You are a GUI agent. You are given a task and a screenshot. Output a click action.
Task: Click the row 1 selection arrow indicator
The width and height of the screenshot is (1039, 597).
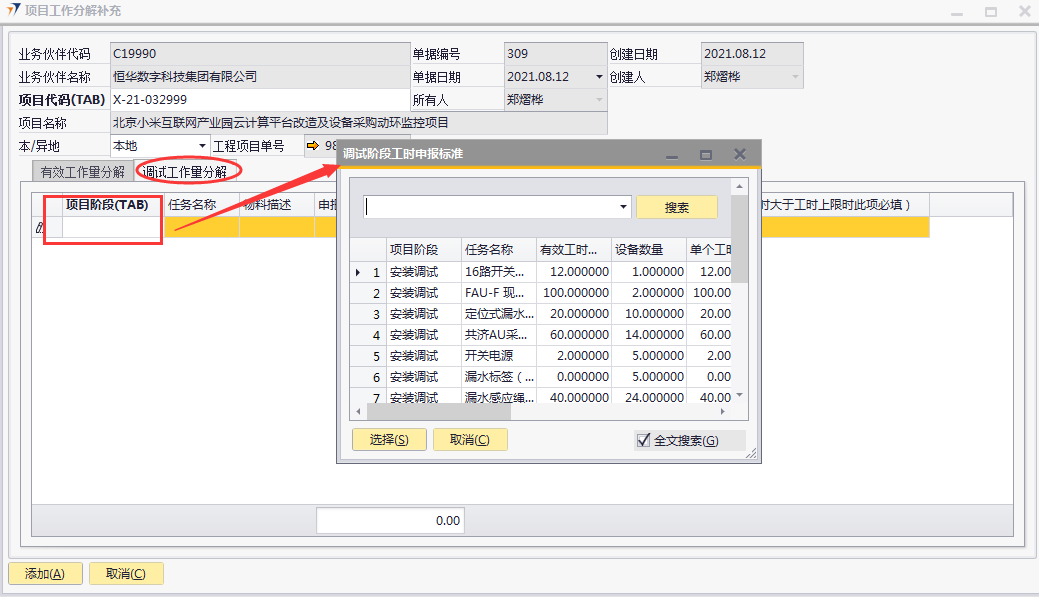359,272
